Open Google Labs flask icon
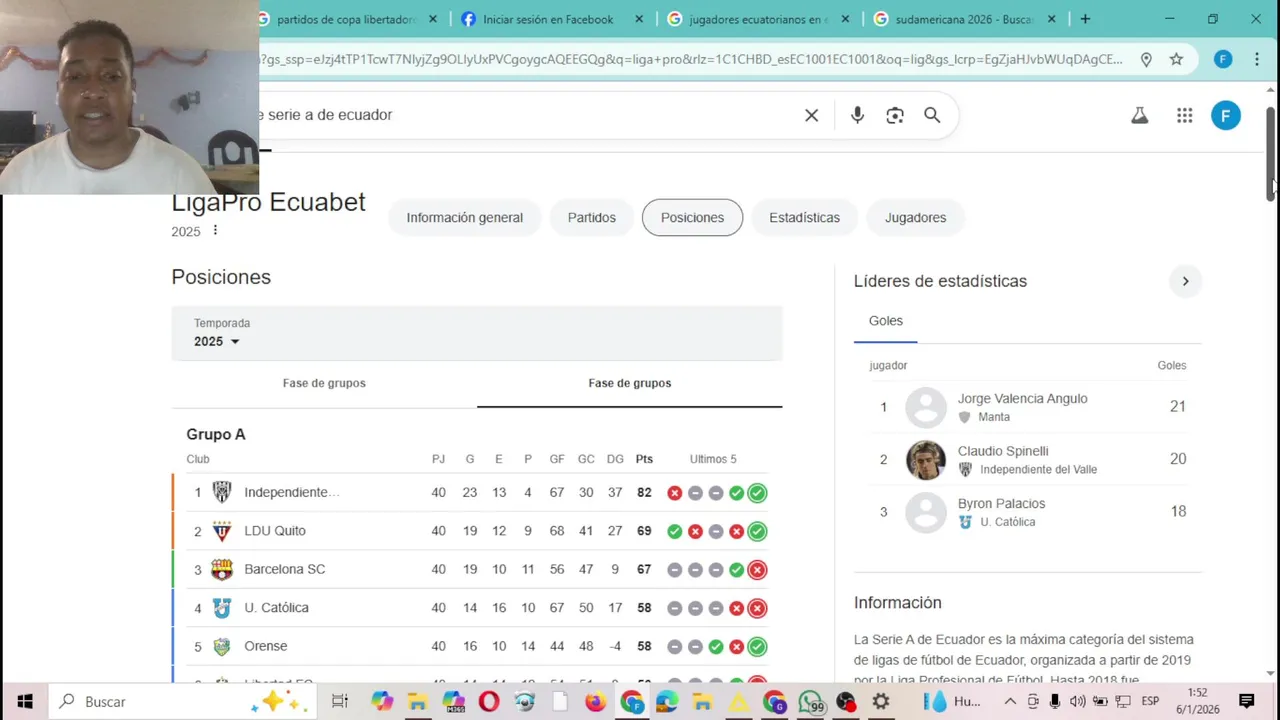 coord(1139,115)
